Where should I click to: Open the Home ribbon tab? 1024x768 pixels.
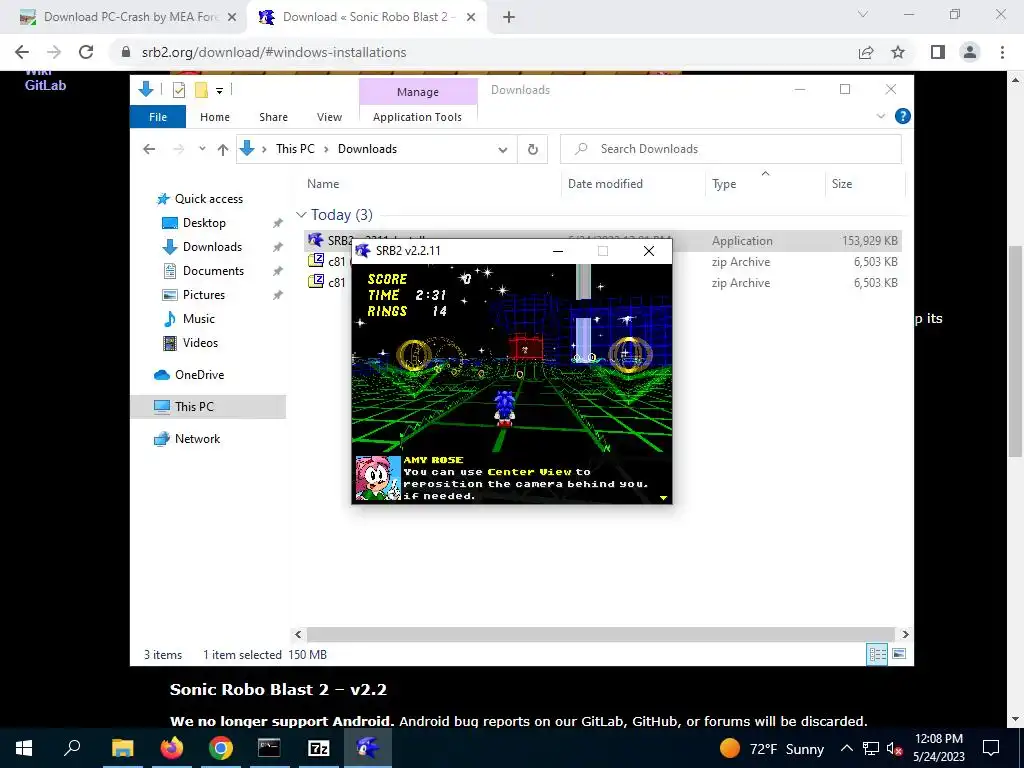pyautogui.click(x=215, y=117)
